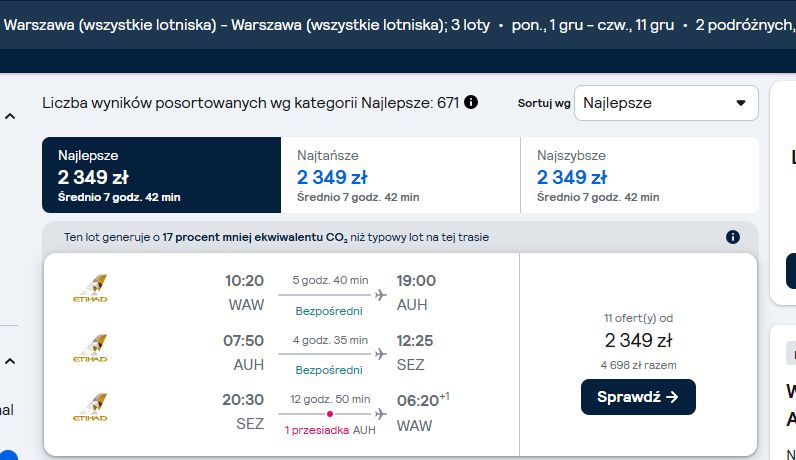
Task: Select the Najtańsze tab
Action: pos(401,175)
